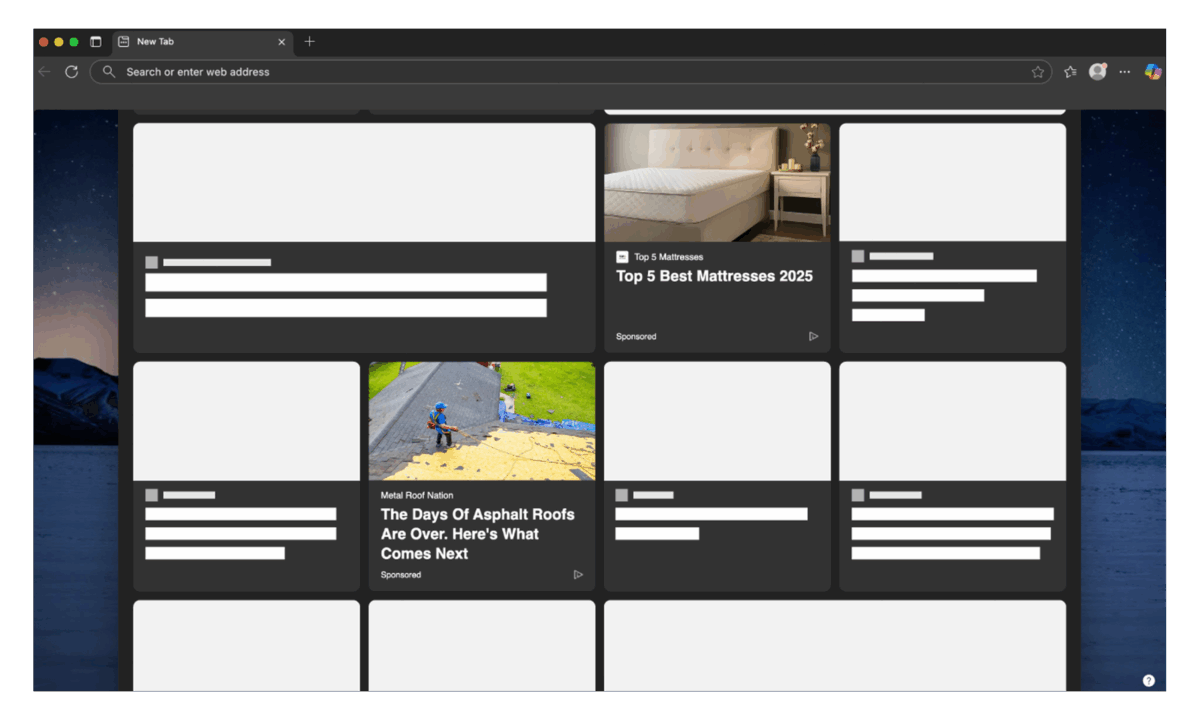Click the macOS red close window button
The image size is (1200, 720).
[44, 42]
